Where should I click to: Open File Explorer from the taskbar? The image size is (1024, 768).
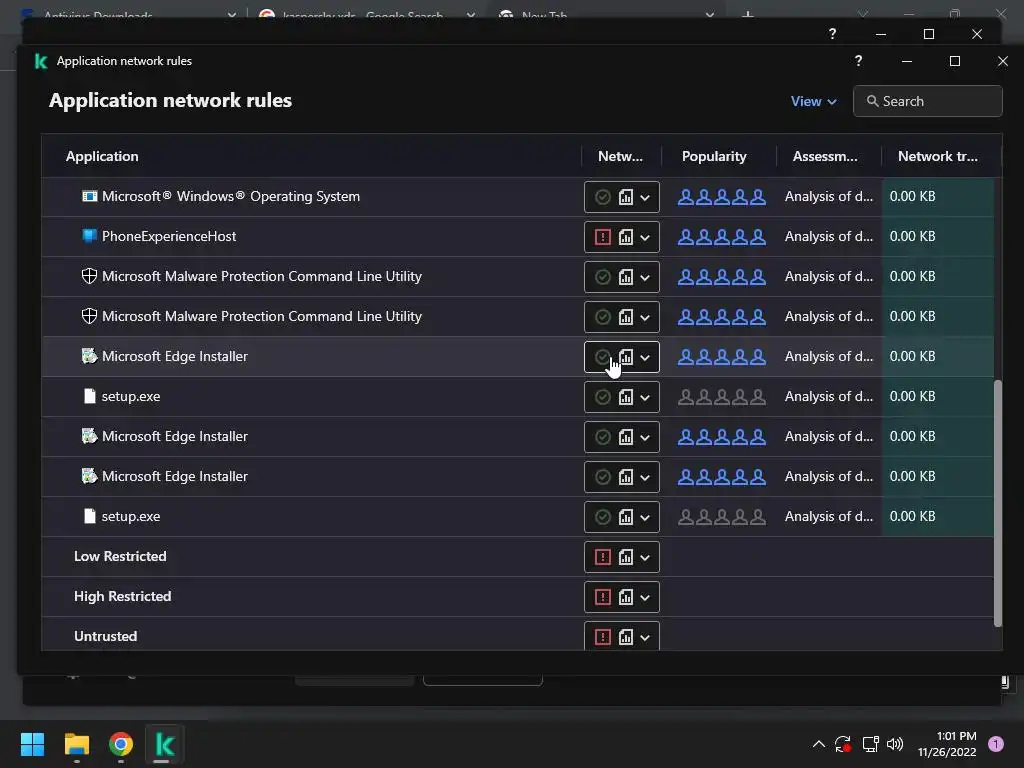coord(76,744)
